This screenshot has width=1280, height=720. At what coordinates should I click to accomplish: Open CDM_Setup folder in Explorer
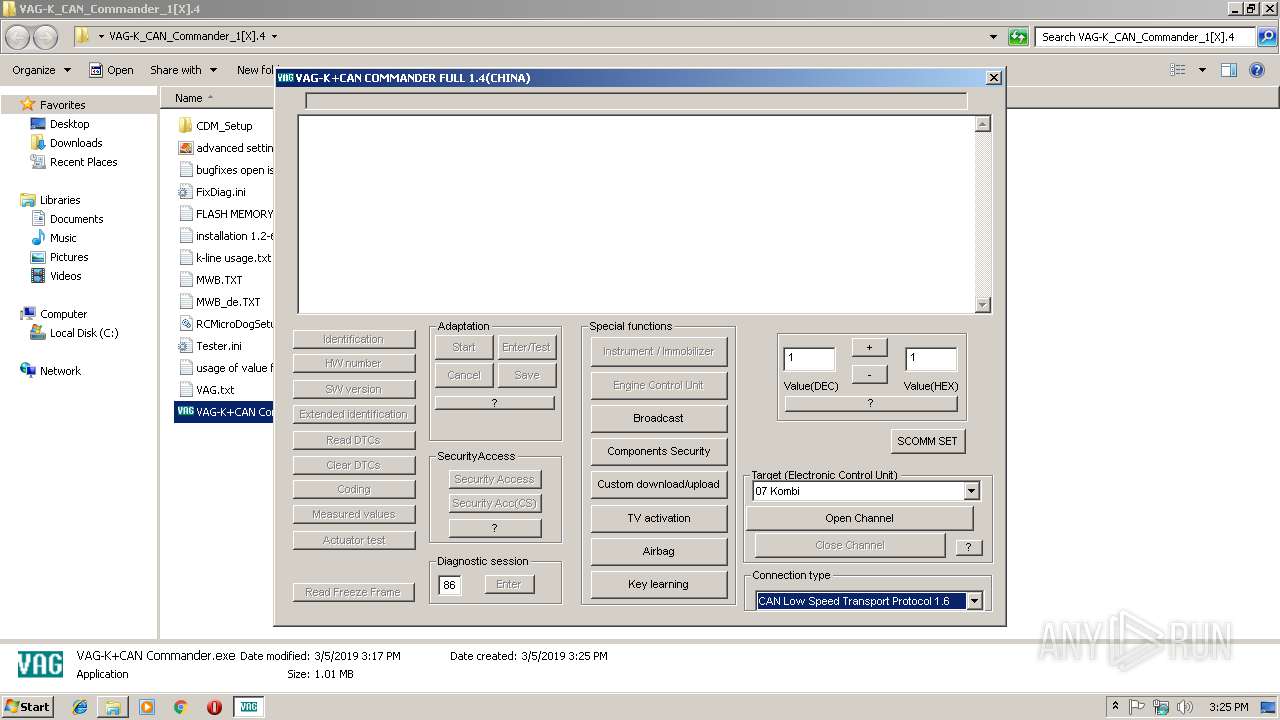(224, 126)
